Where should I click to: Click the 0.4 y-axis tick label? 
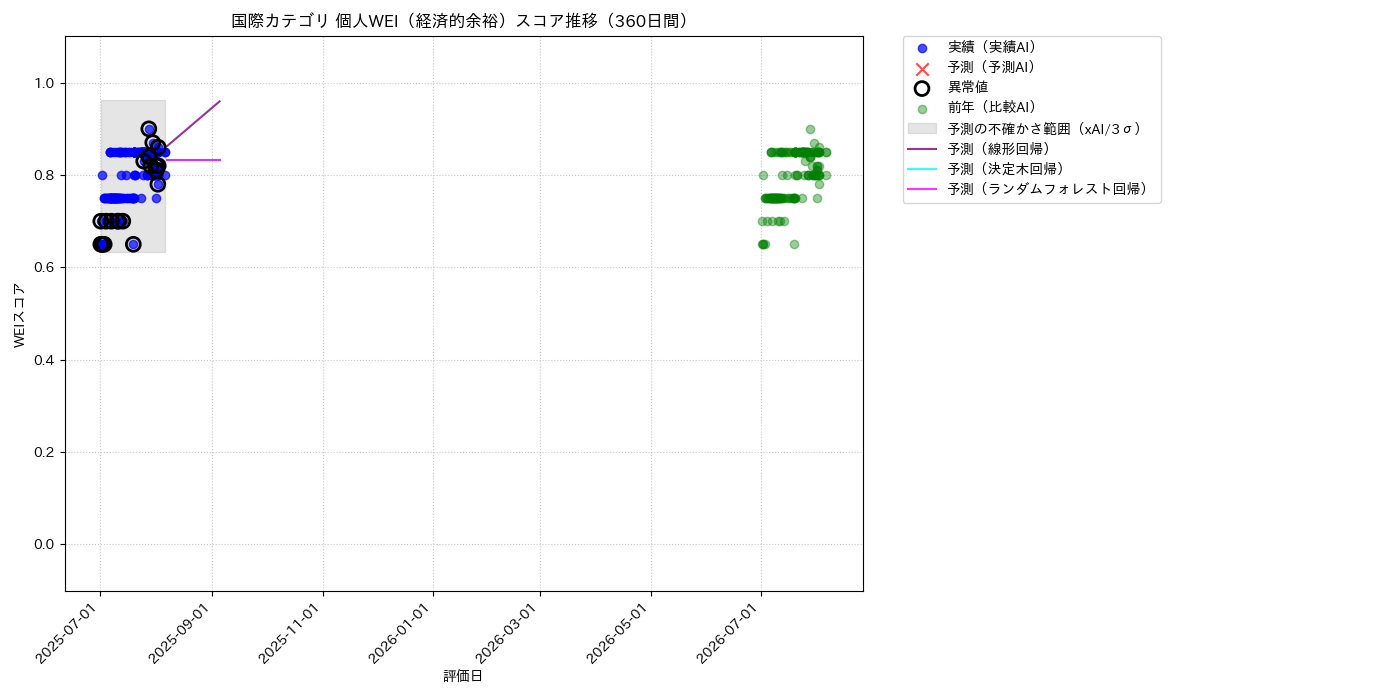point(46,360)
